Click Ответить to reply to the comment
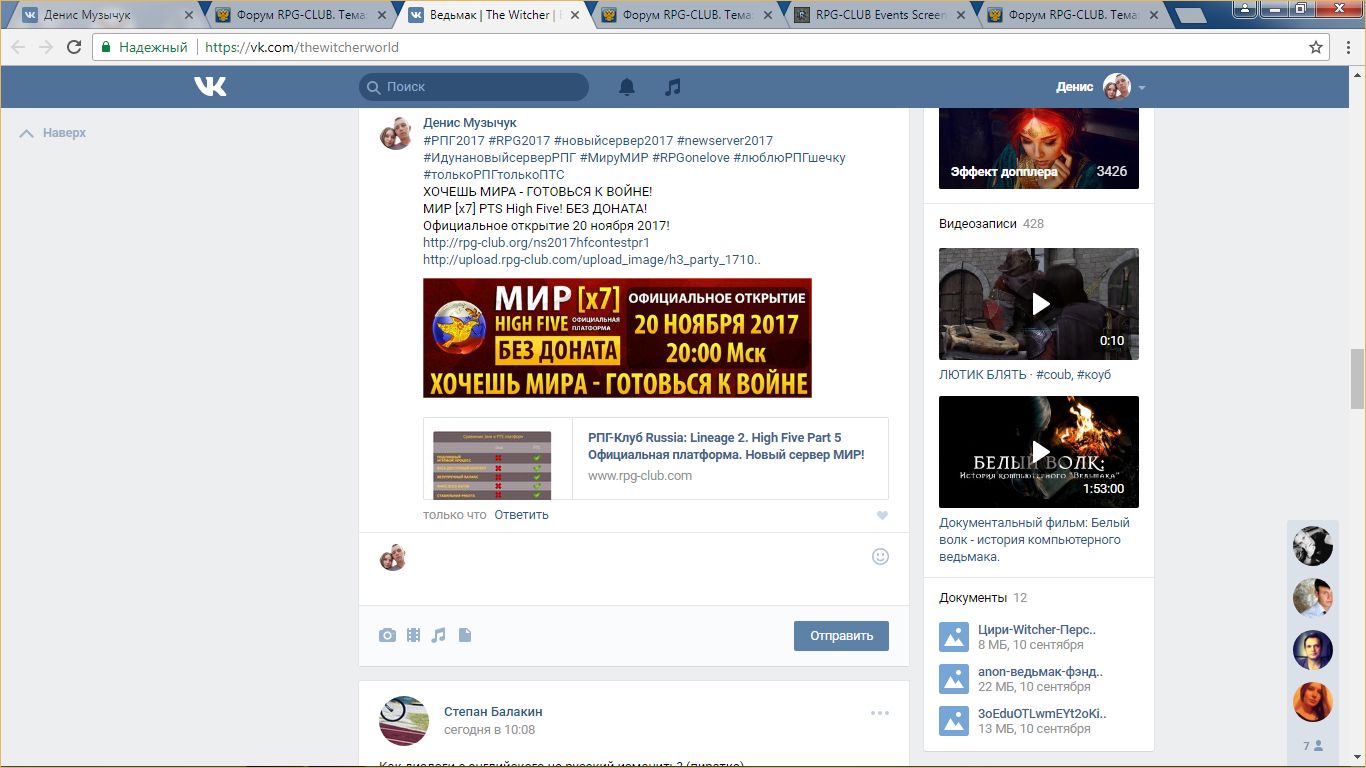This screenshot has height=768, width=1366. point(521,515)
